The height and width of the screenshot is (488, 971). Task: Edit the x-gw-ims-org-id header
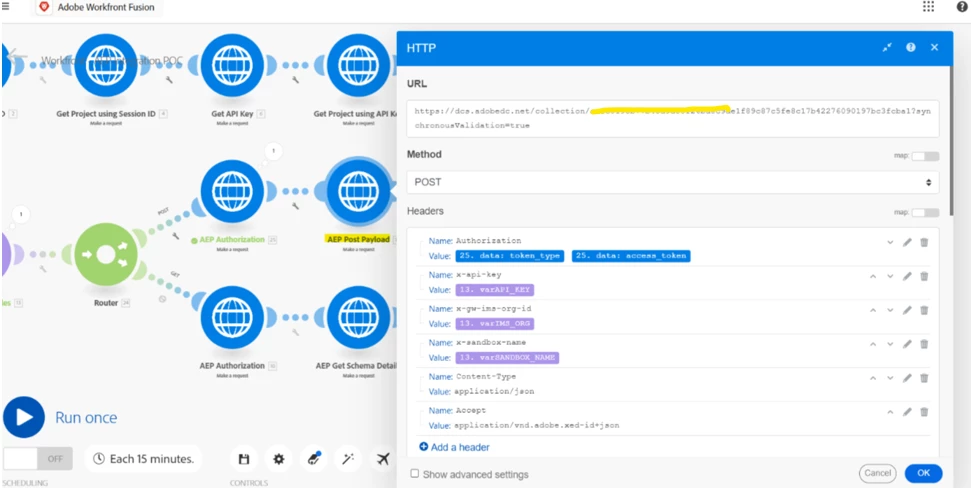point(907,310)
